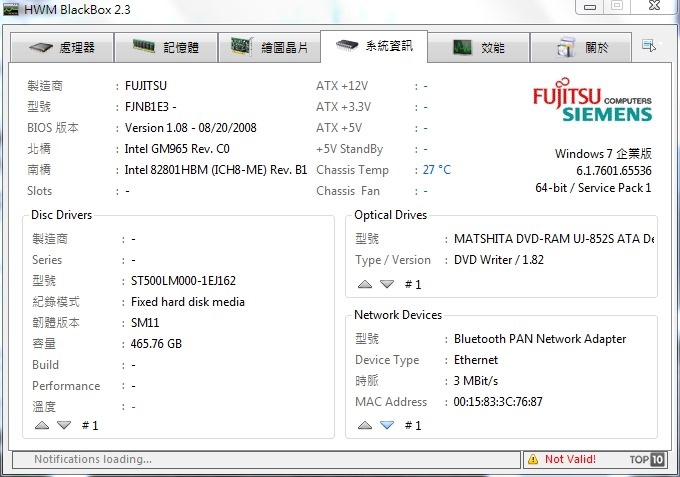Click the Performance label in Disc Drivers

coord(66,386)
